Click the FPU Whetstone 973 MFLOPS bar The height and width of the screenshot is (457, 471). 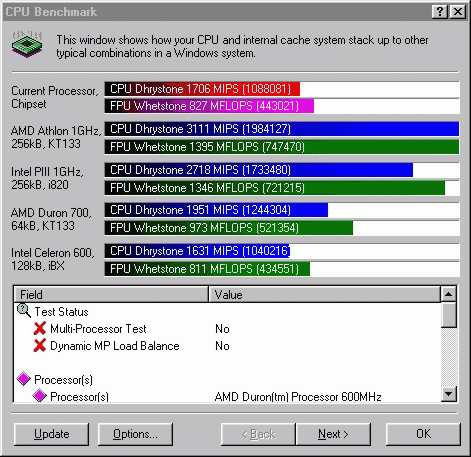[x=229, y=228]
